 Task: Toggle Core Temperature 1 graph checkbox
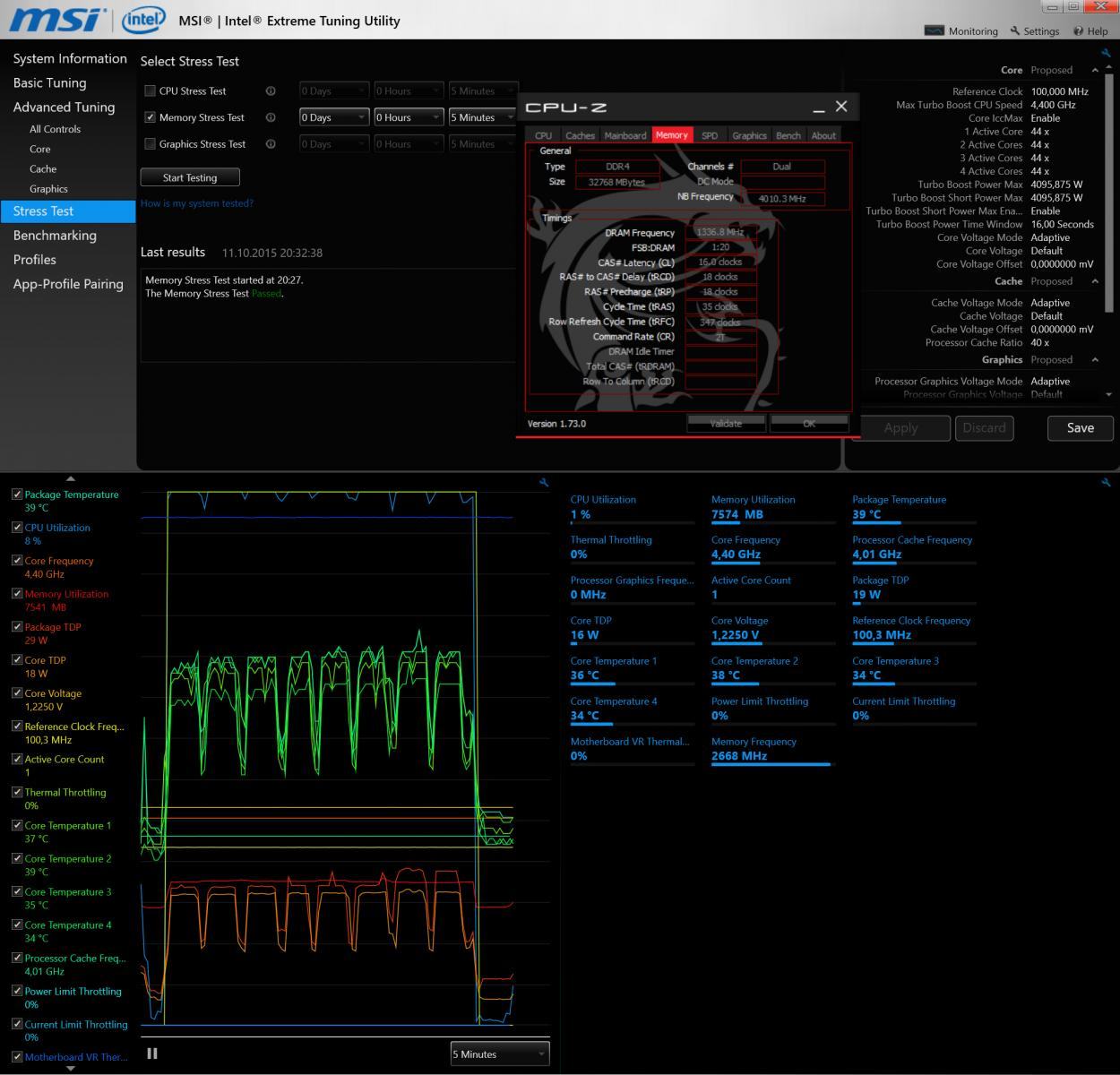point(17,825)
